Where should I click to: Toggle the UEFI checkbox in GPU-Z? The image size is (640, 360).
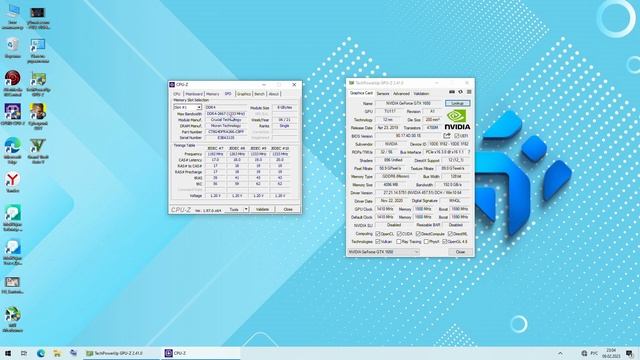pyautogui.click(x=457, y=136)
